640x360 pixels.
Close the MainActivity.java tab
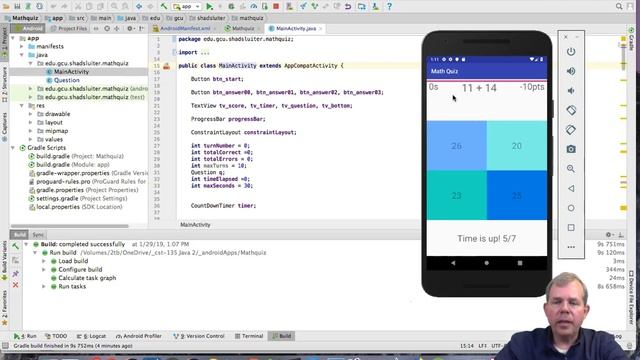[x=321, y=29]
